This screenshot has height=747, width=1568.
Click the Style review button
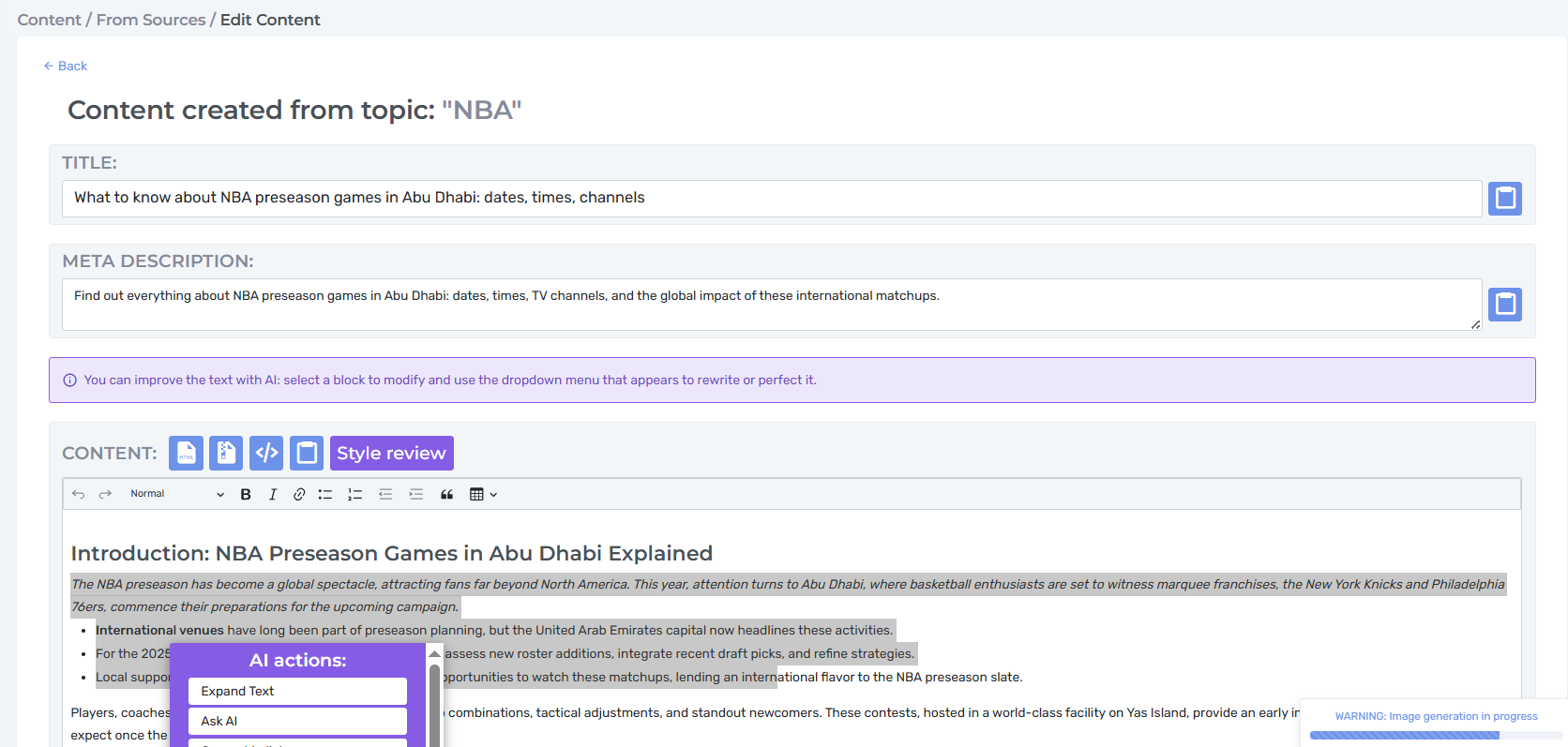click(x=392, y=453)
